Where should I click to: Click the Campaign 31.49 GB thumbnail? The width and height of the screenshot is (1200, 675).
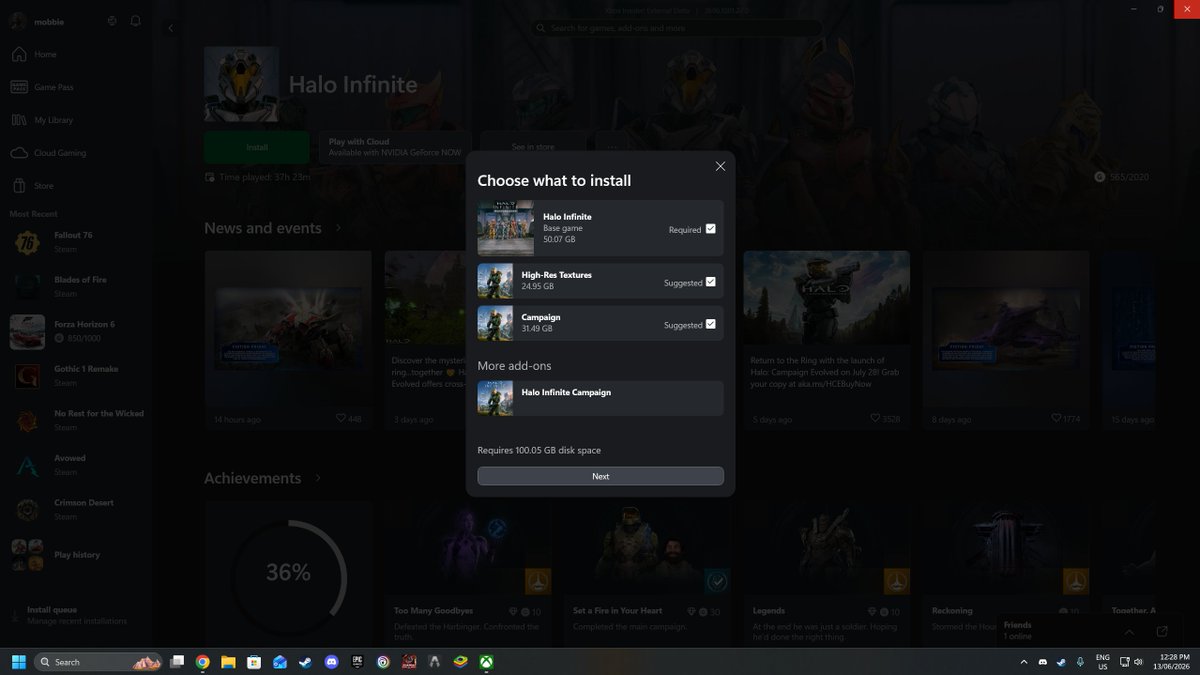(x=495, y=323)
